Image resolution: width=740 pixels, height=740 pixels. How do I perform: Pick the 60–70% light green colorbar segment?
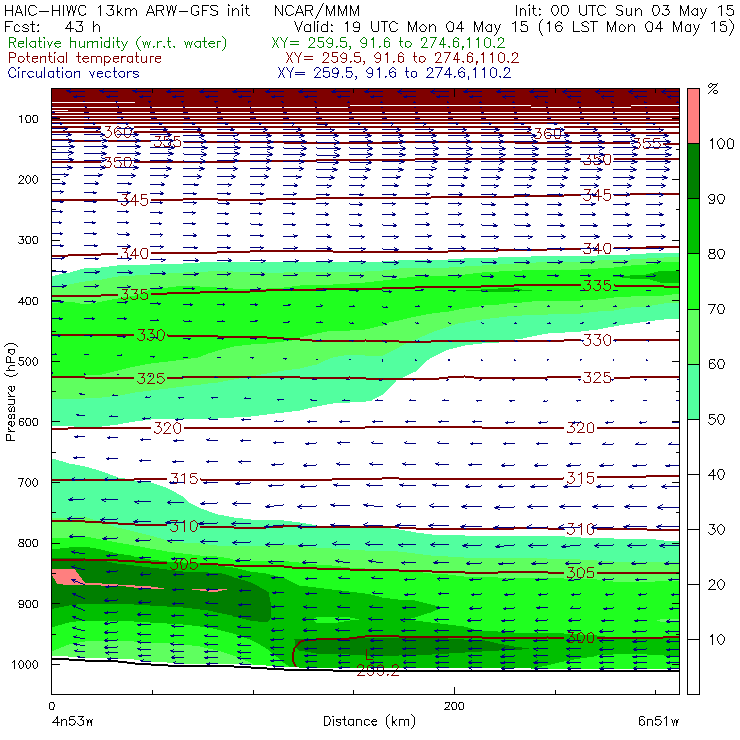pyautogui.click(x=693, y=336)
